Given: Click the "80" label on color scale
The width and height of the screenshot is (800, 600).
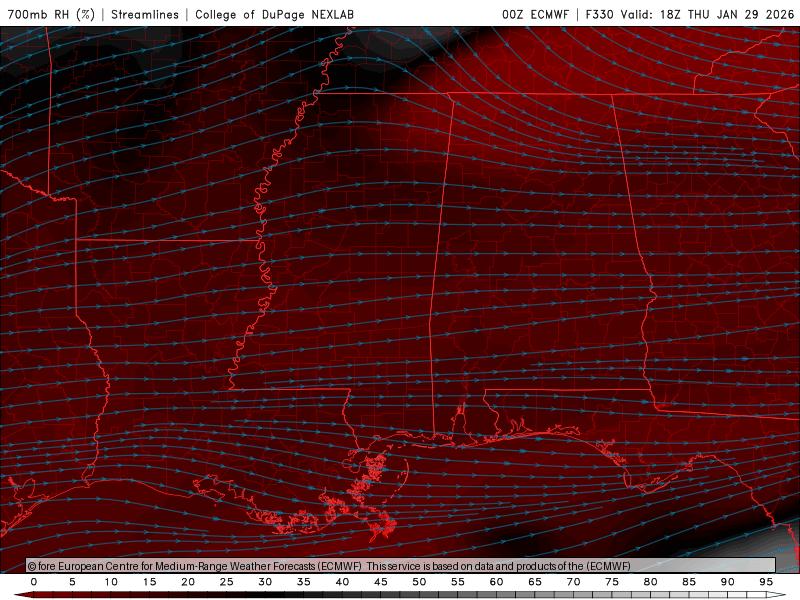Looking at the screenshot, I should click(651, 582).
